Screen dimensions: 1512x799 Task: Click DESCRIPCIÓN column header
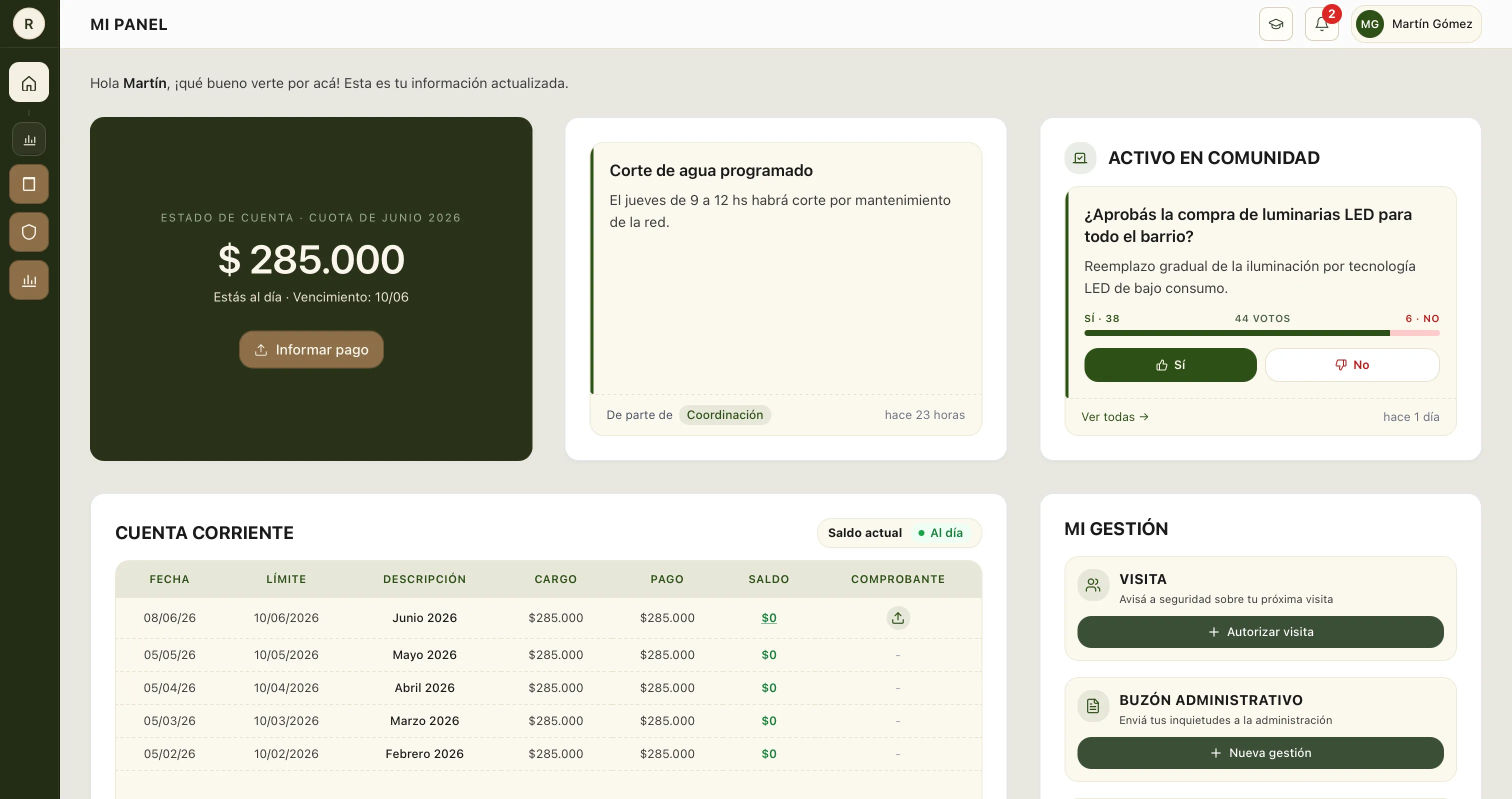coord(424,579)
